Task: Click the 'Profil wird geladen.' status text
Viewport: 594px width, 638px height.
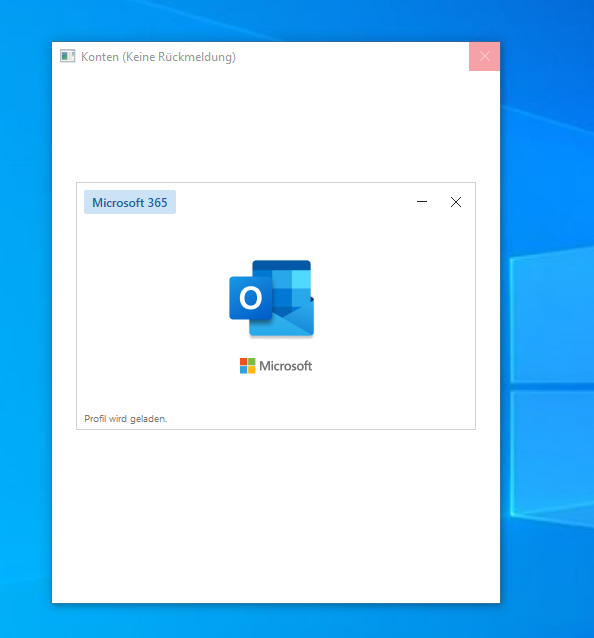Action: point(126,419)
